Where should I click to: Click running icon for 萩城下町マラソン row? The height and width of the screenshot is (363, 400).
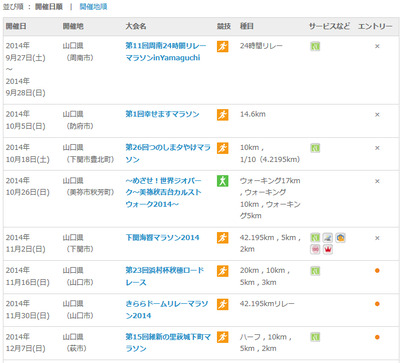pos(223,337)
